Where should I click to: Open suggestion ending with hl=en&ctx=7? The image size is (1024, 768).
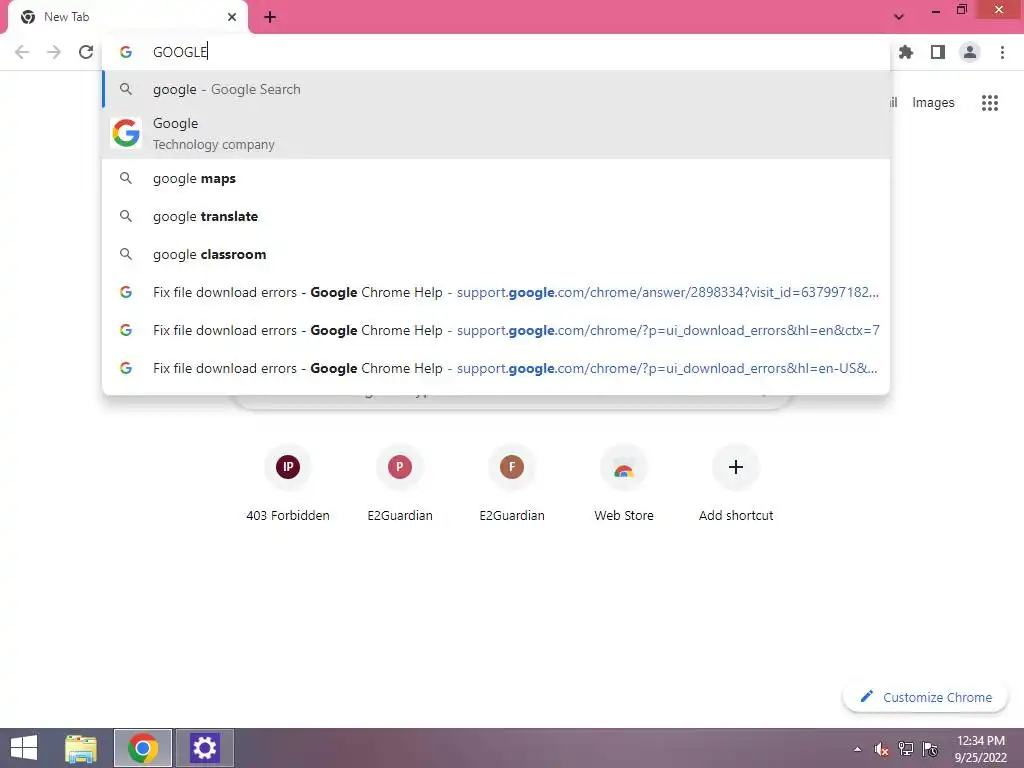(496, 330)
